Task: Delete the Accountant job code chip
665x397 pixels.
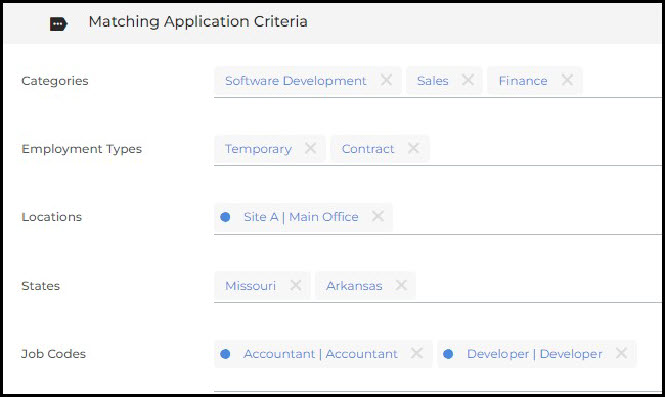Action: [417, 353]
